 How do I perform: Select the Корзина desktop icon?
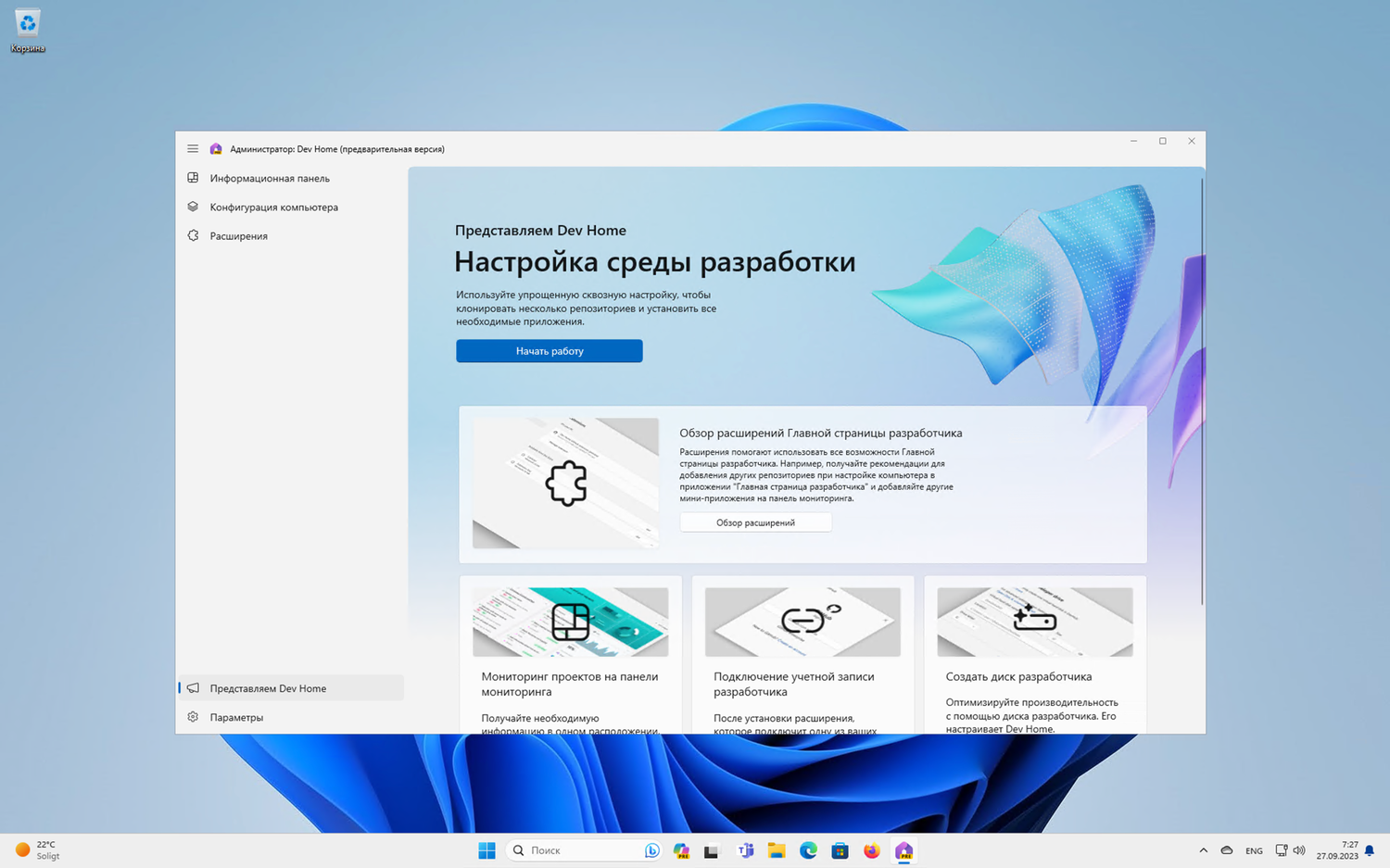[x=28, y=31]
